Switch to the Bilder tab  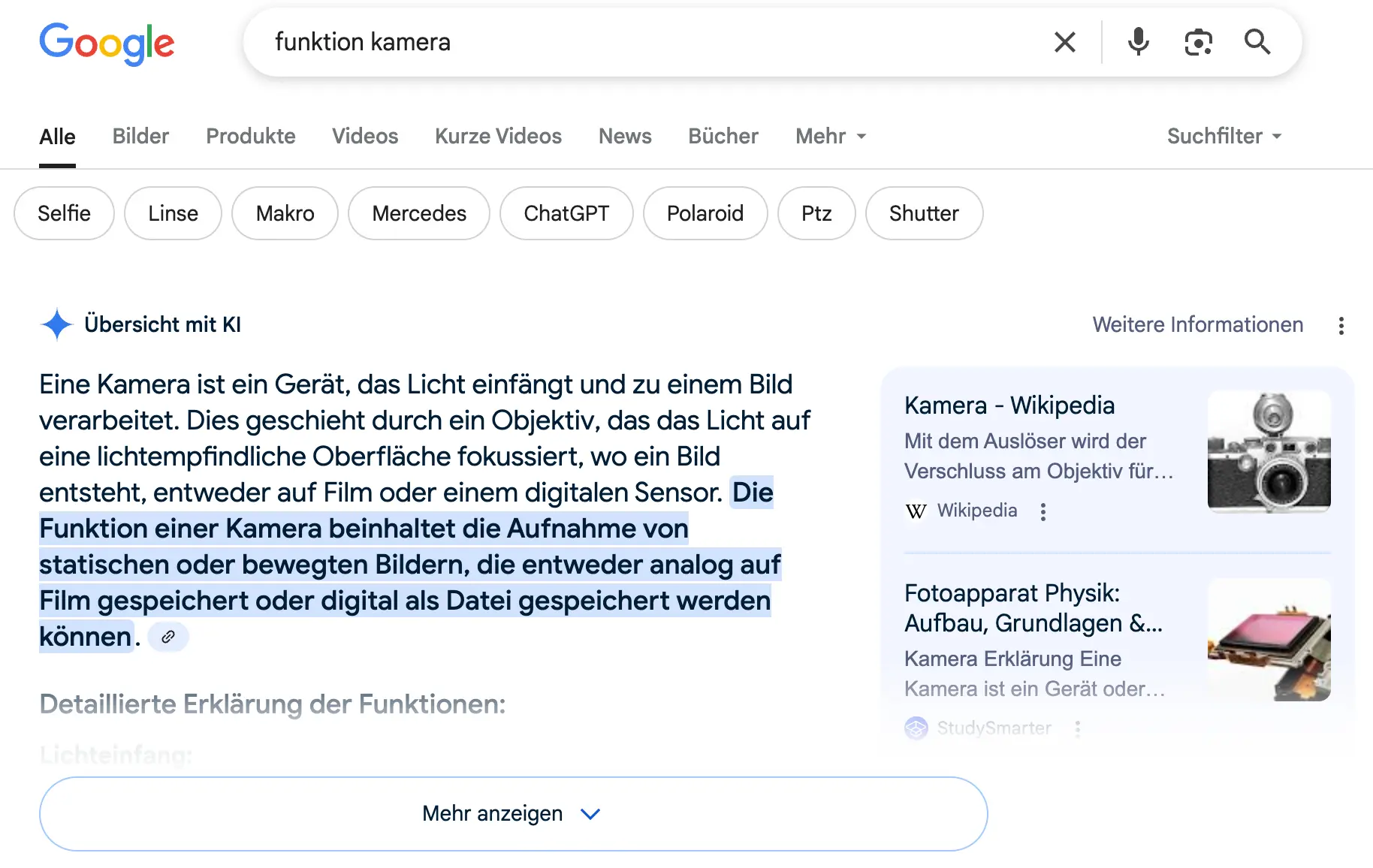(140, 137)
